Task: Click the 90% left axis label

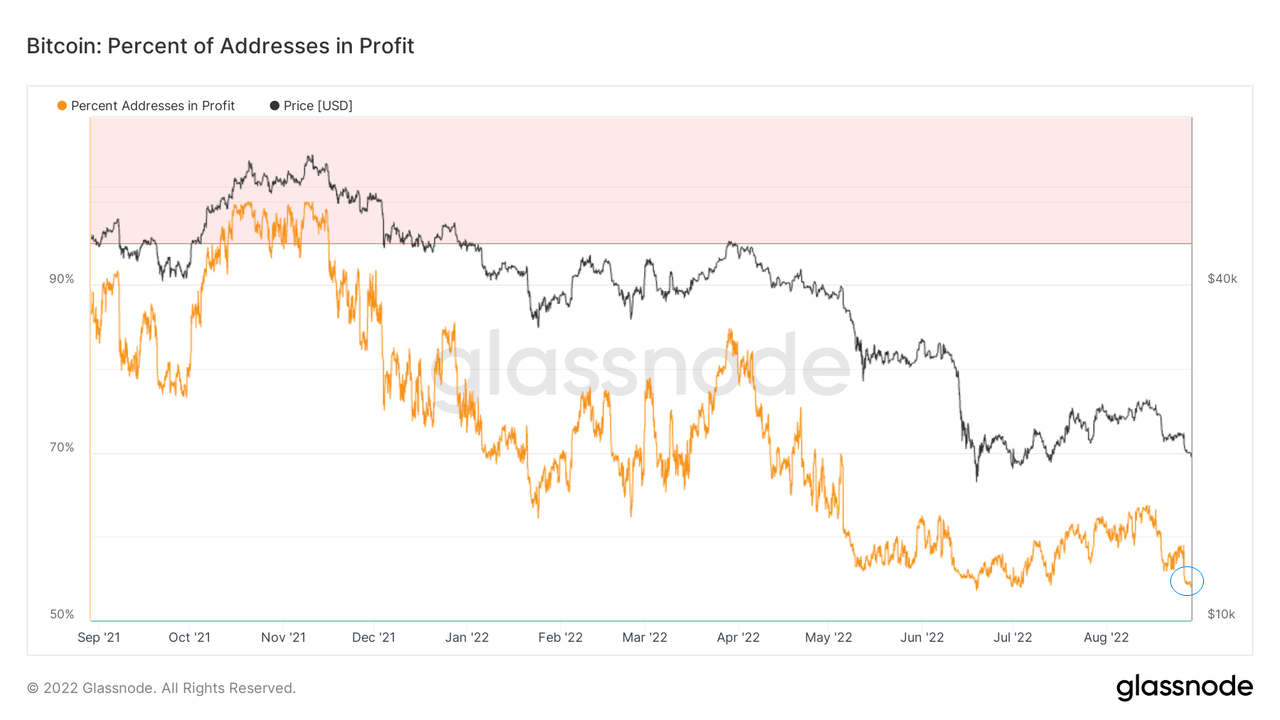Action: pos(62,279)
